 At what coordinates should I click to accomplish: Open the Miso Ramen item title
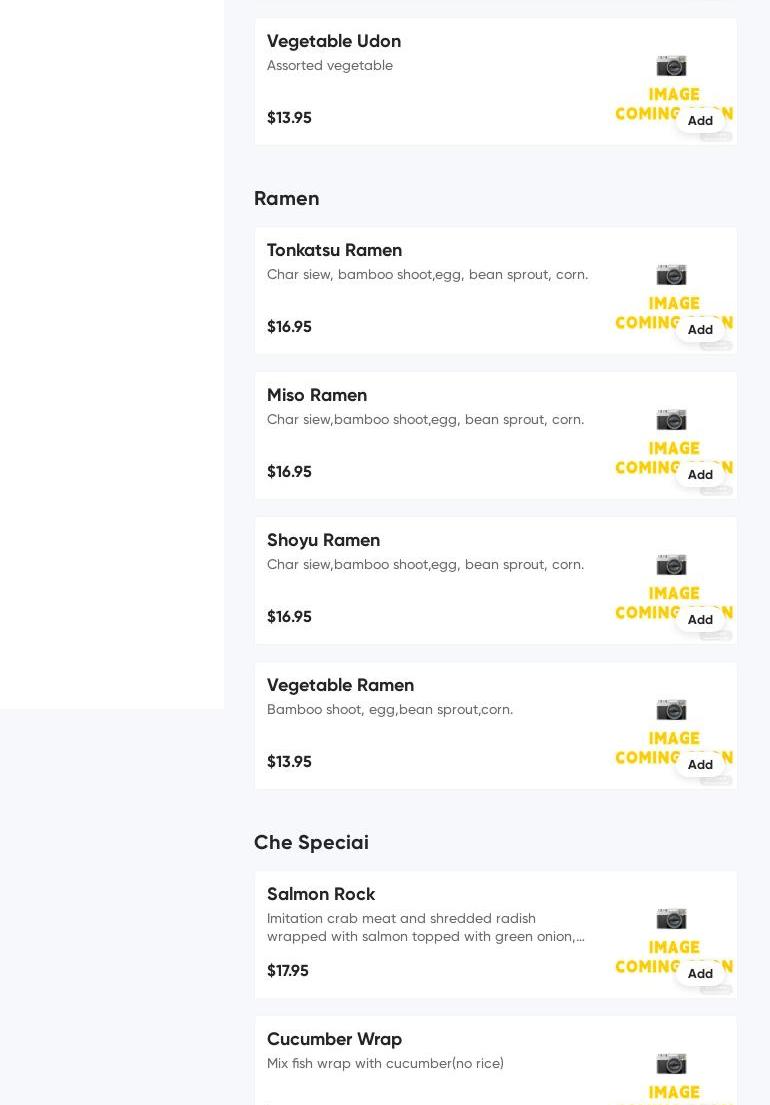(316, 395)
